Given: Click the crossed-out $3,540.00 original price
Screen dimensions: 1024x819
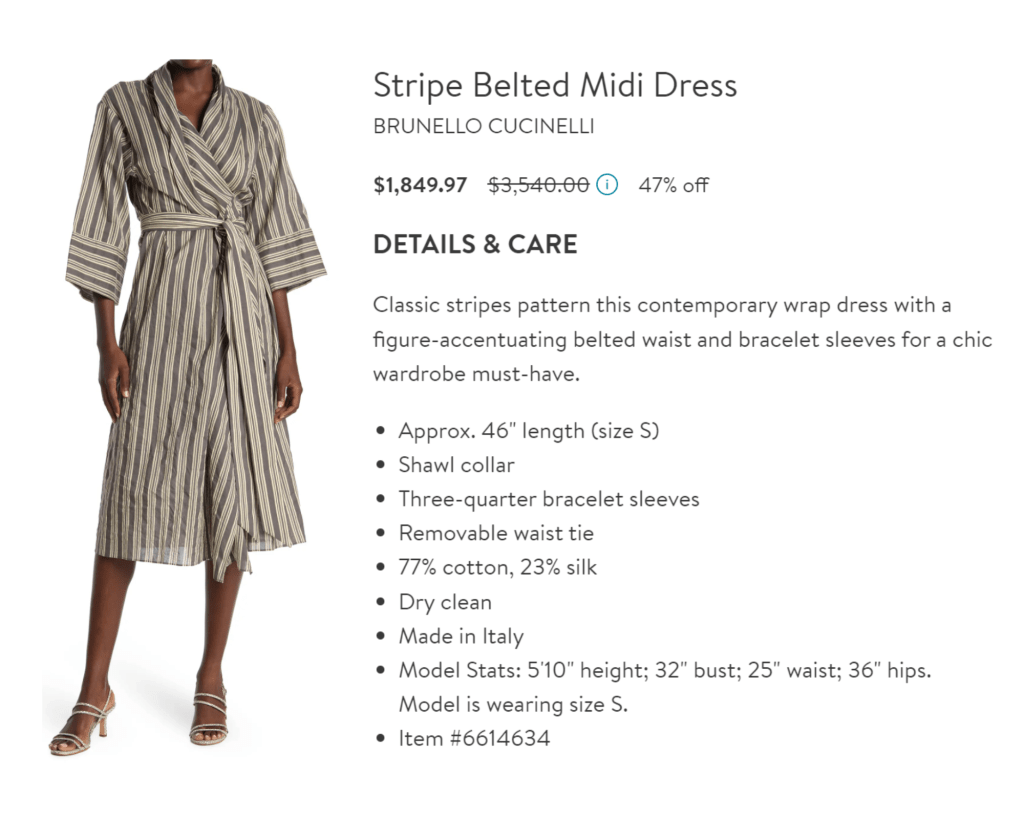Looking at the screenshot, I should (538, 185).
